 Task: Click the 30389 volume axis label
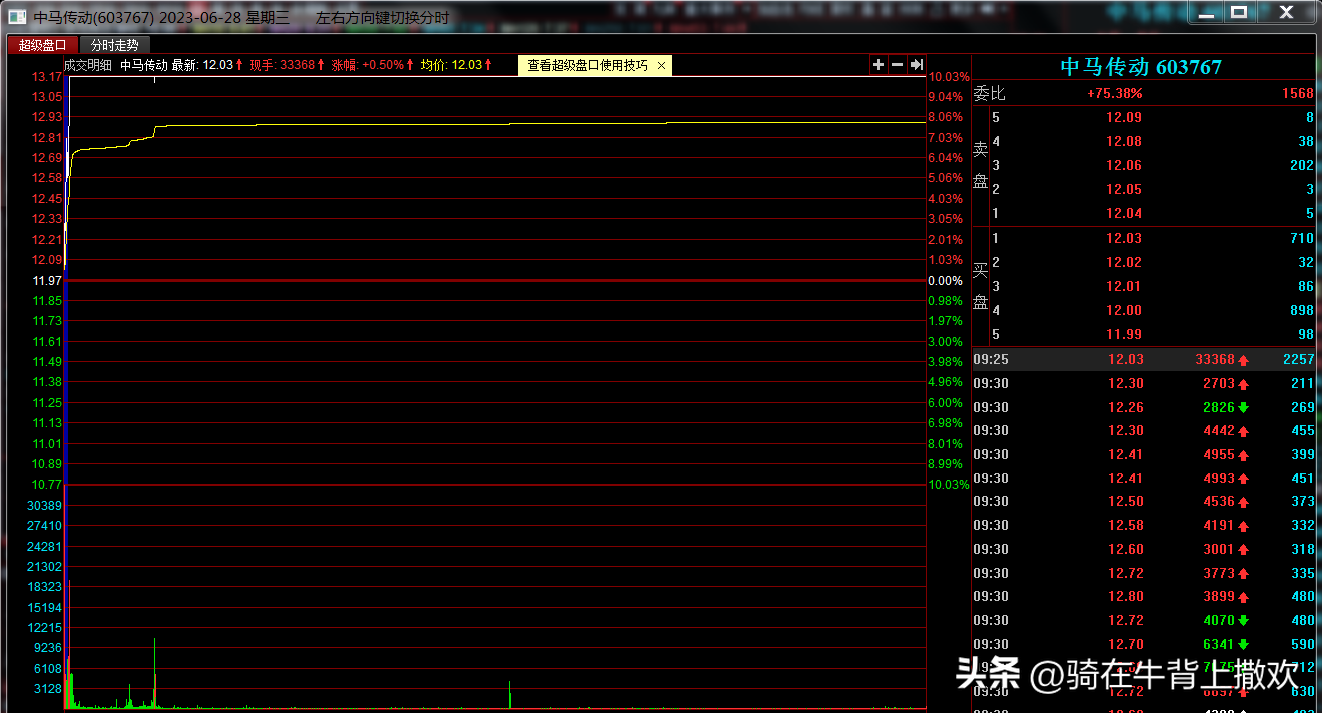click(x=45, y=506)
